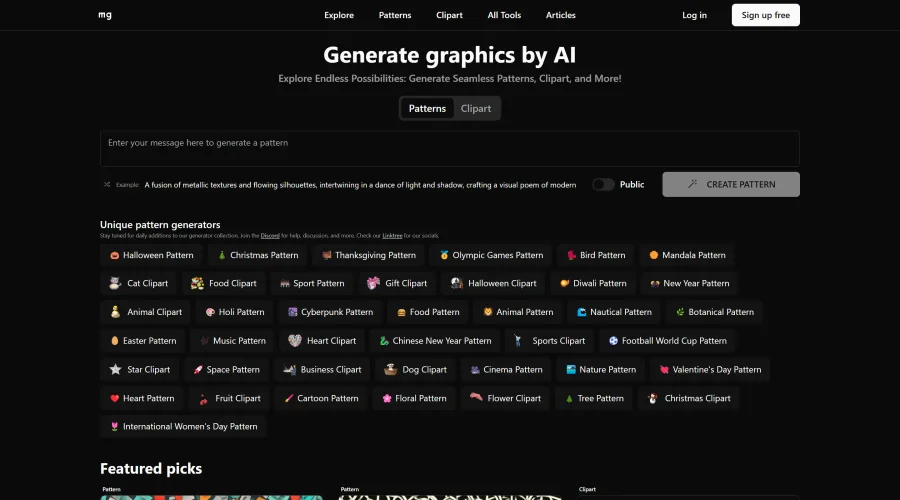Open Easter Pattern generator
900x500 pixels.
(x=143, y=340)
